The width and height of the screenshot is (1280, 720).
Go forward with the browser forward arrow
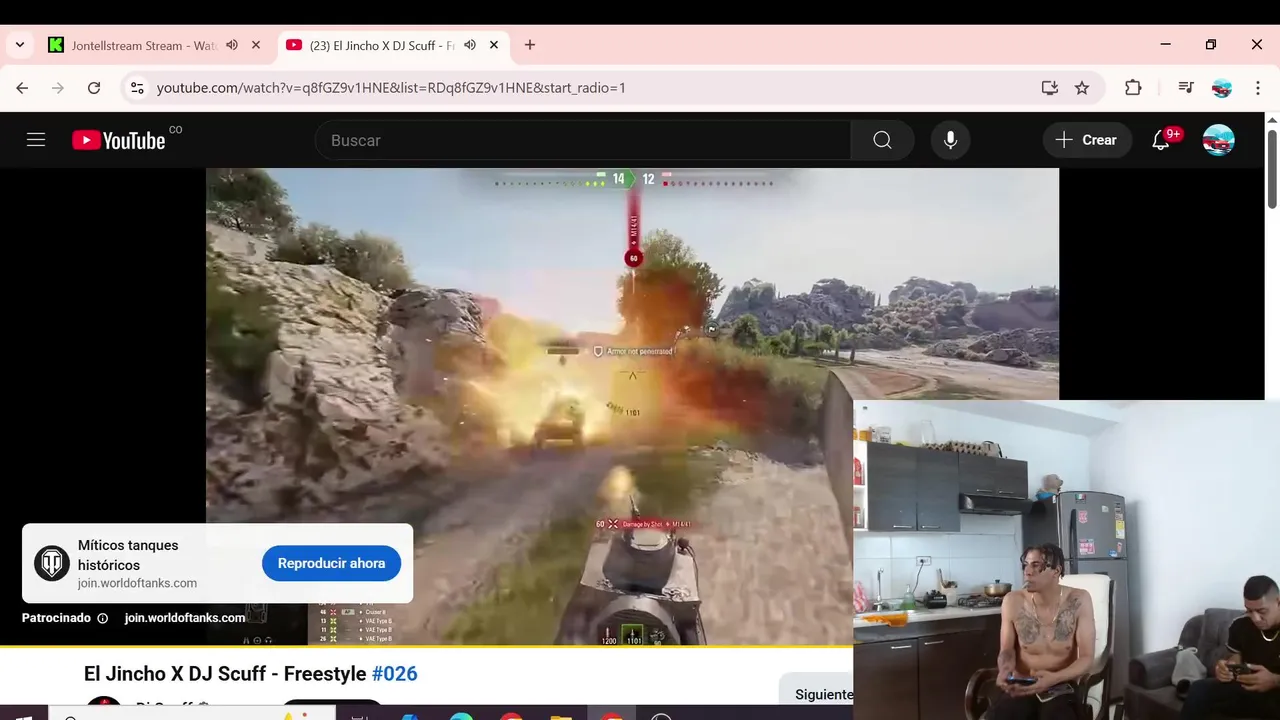click(58, 88)
